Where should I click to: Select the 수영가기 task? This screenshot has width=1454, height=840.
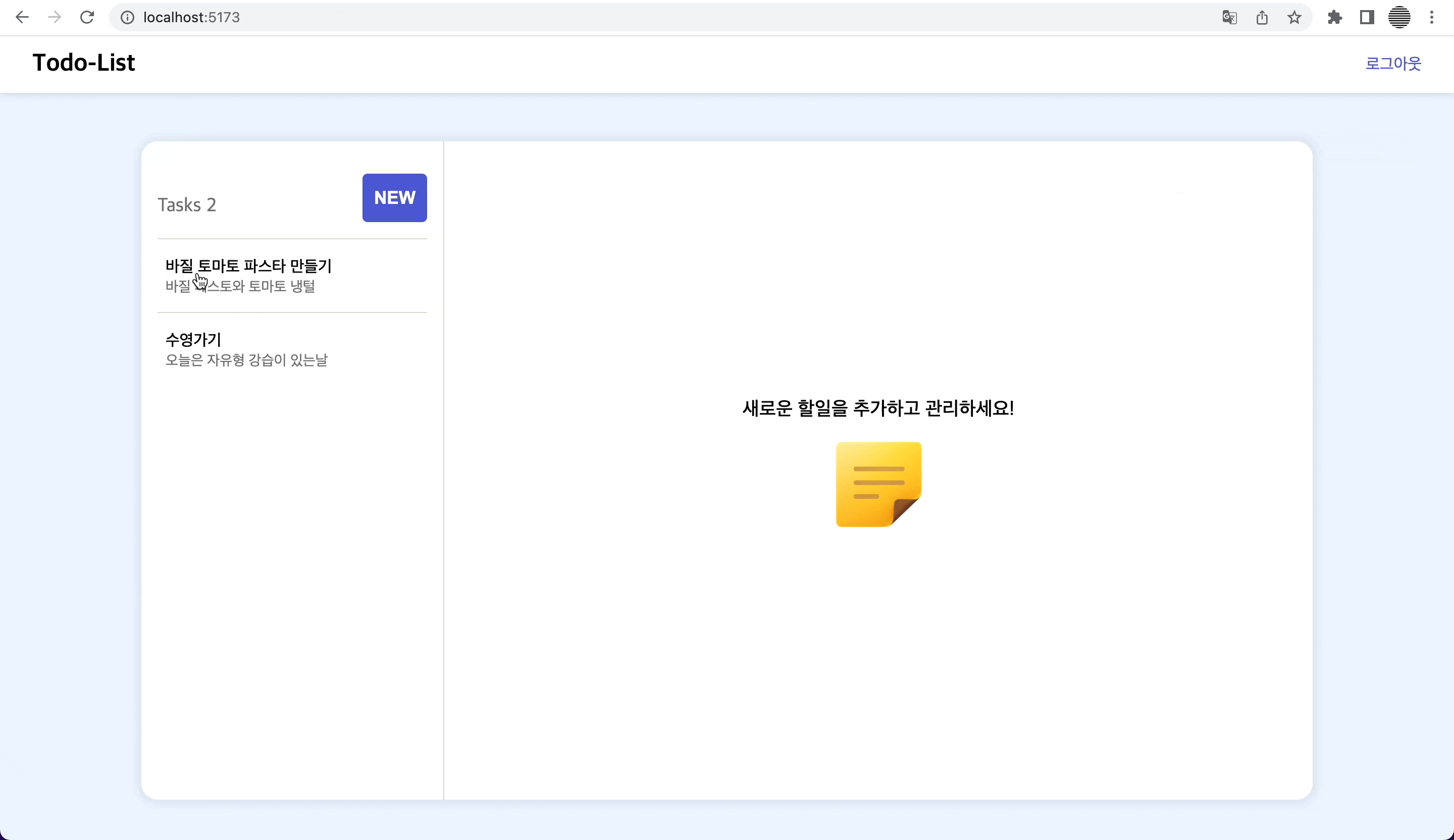(x=193, y=340)
